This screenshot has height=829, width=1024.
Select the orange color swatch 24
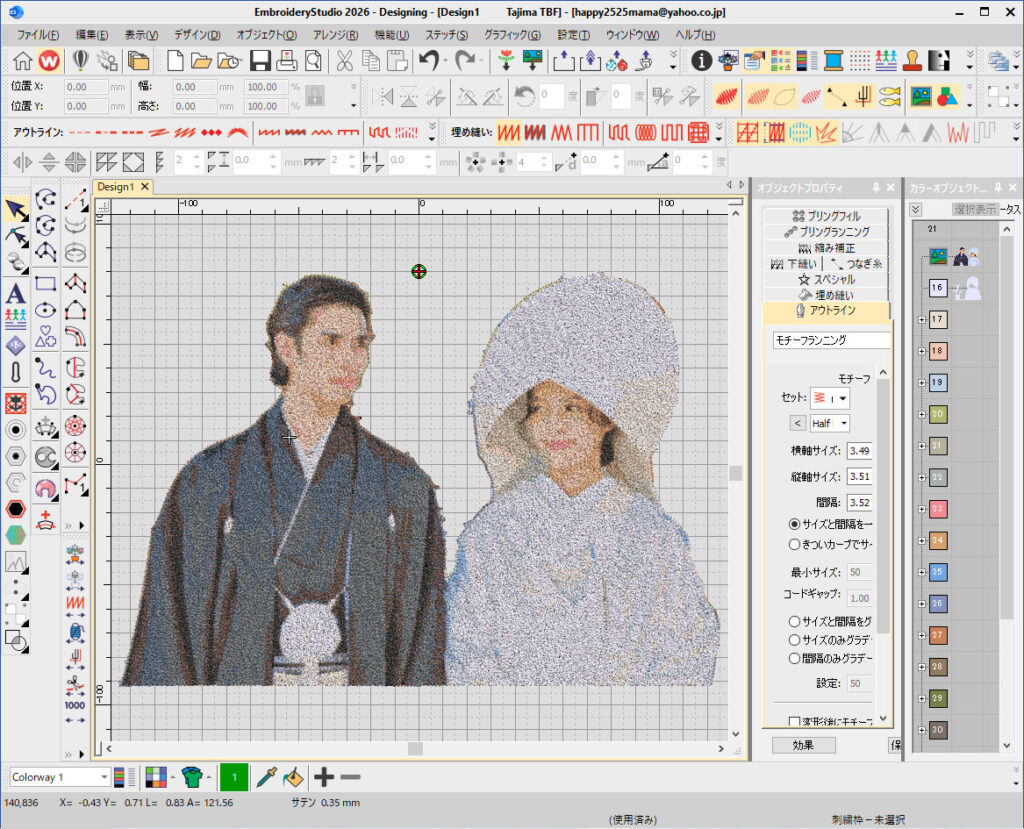937,540
